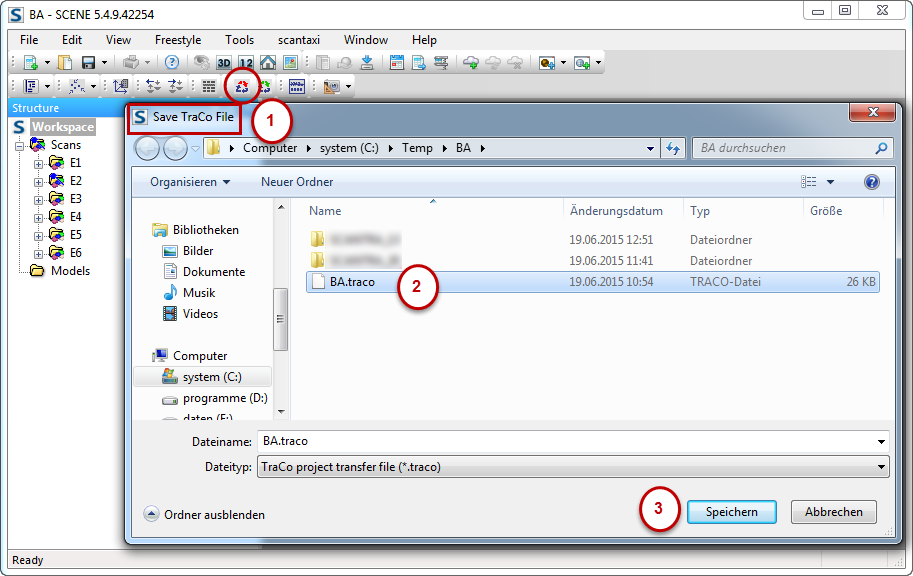Click the 3D view toolbar icon
The image size is (913, 576).
[224, 62]
